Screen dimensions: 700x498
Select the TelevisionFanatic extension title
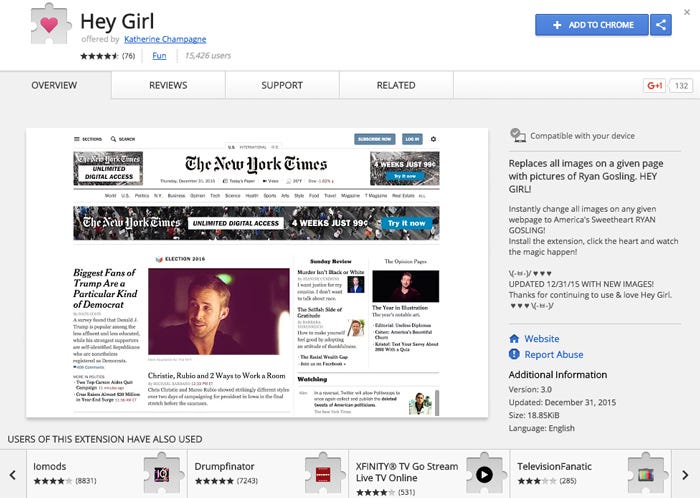tap(554, 466)
